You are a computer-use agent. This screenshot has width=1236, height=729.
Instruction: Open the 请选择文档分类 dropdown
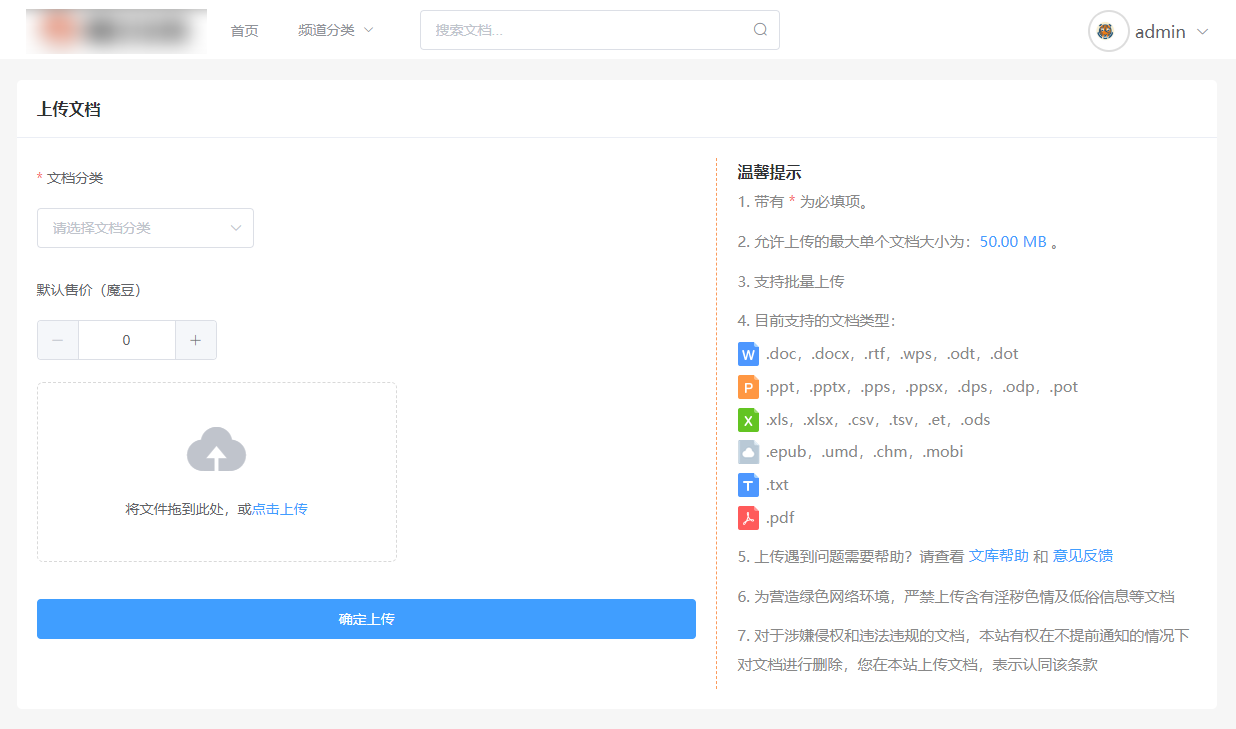[x=145, y=228]
